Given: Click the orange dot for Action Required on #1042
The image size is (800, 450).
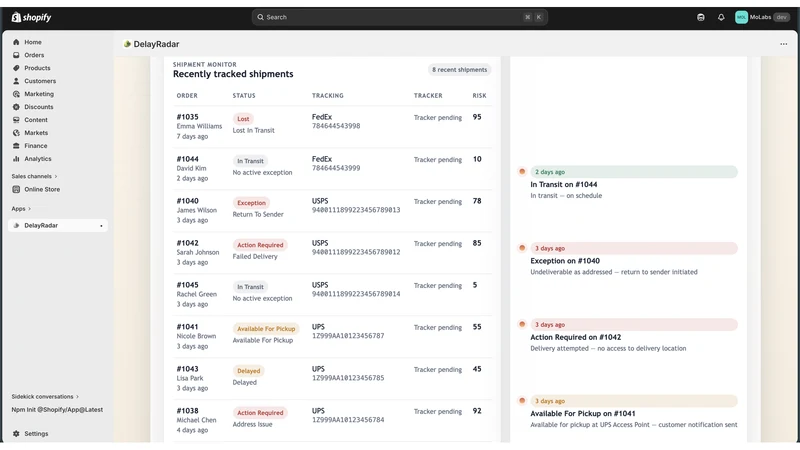Looking at the screenshot, I should click(x=522, y=324).
